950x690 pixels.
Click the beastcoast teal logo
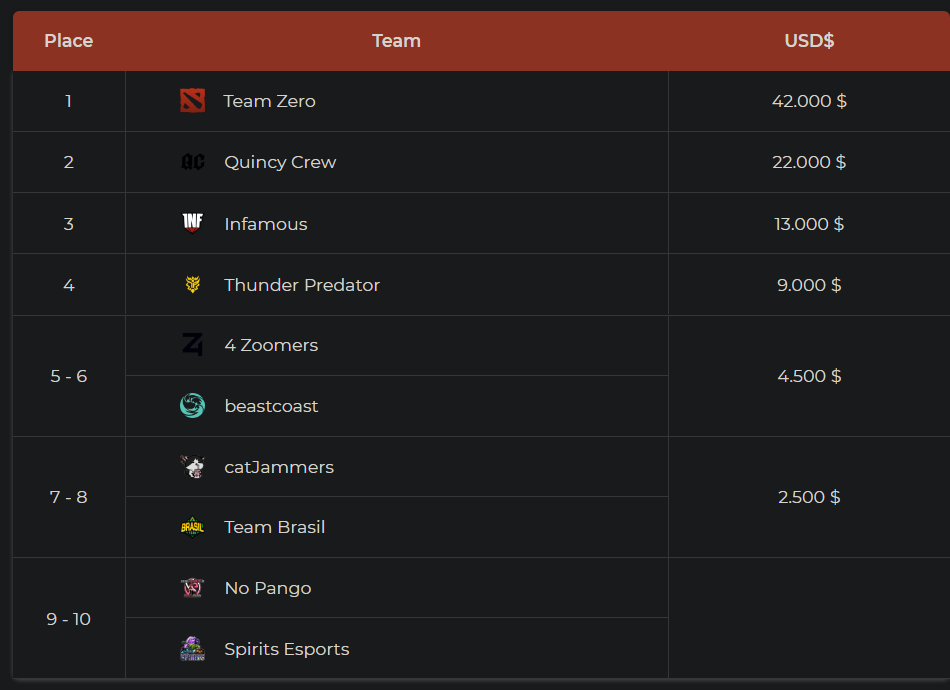pyautogui.click(x=193, y=406)
